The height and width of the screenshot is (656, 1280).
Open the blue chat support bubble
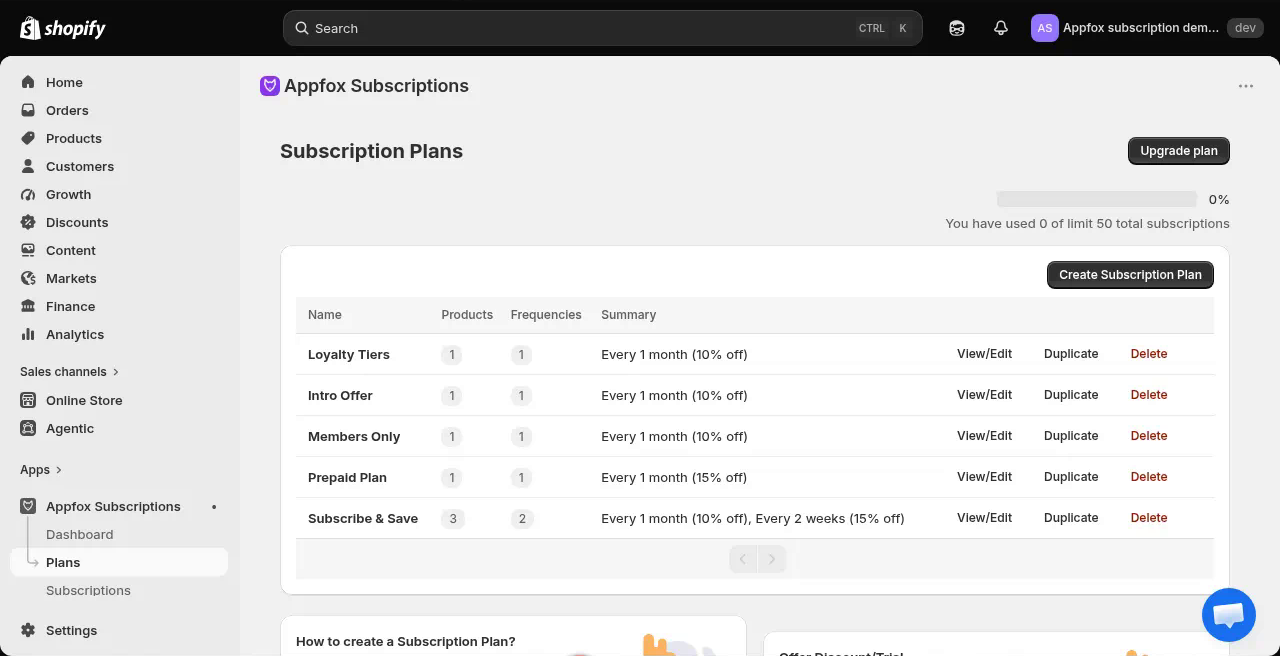click(x=1228, y=615)
